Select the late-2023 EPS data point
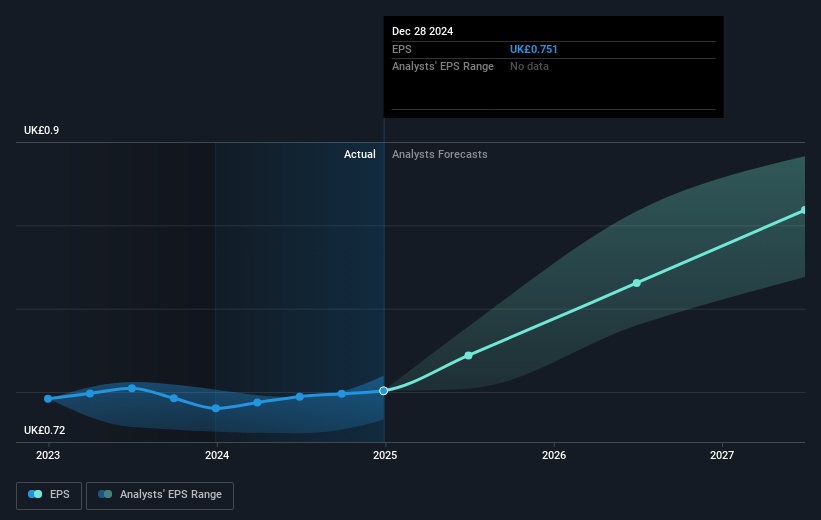This screenshot has width=821, height=520. coord(174,399)
